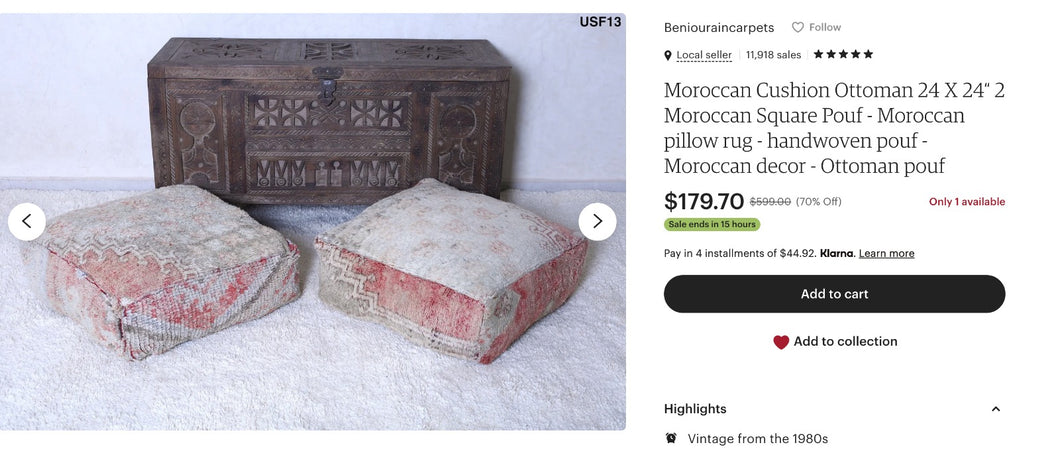Screen dimensions: 1060x453
Task: View the shop's 11,918 sales
Action: tap(773, 55)
